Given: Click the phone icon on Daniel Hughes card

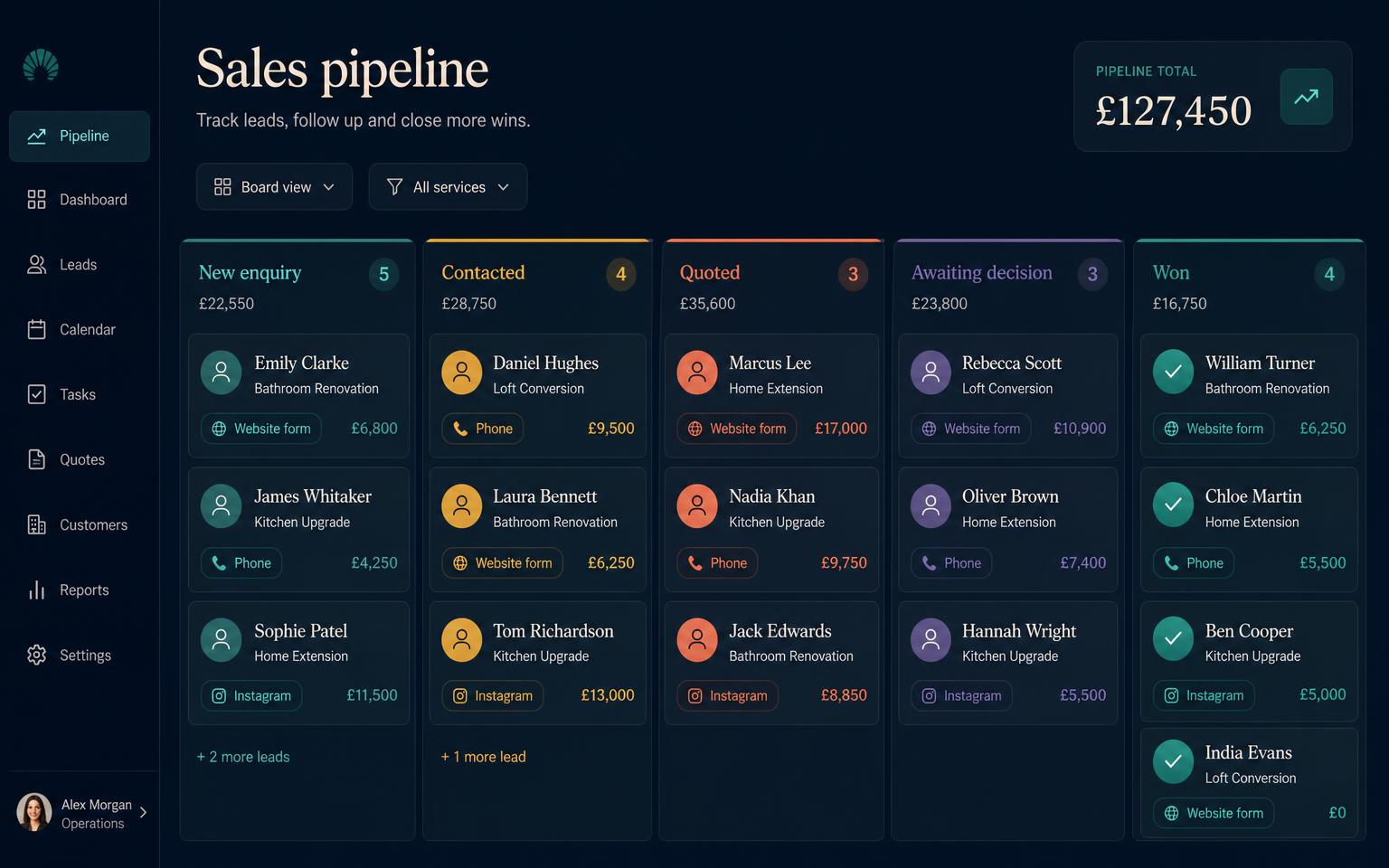Looking at the screenshot, I should coord(460,429).
